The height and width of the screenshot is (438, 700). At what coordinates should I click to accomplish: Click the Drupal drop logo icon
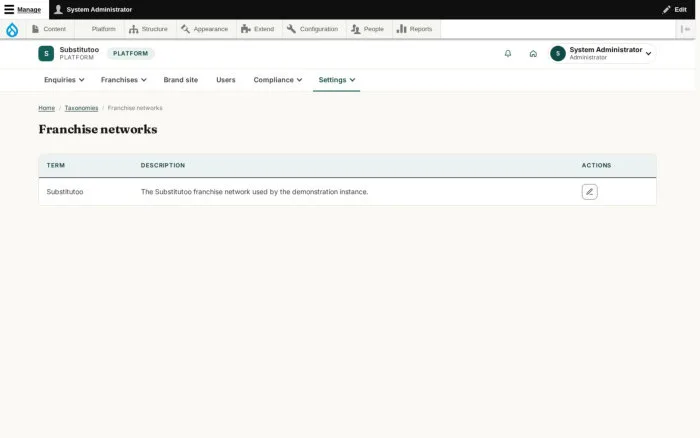tap(12, 29)
